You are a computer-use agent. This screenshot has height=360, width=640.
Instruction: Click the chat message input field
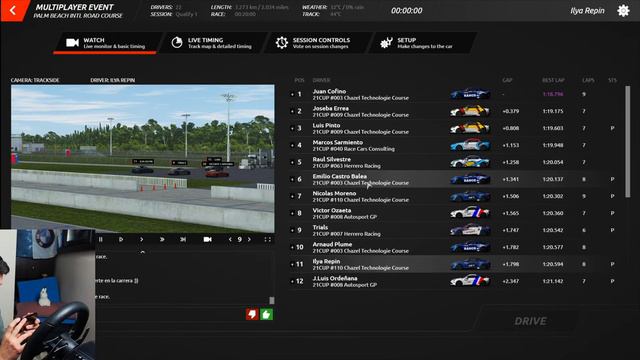coord(169,314)
